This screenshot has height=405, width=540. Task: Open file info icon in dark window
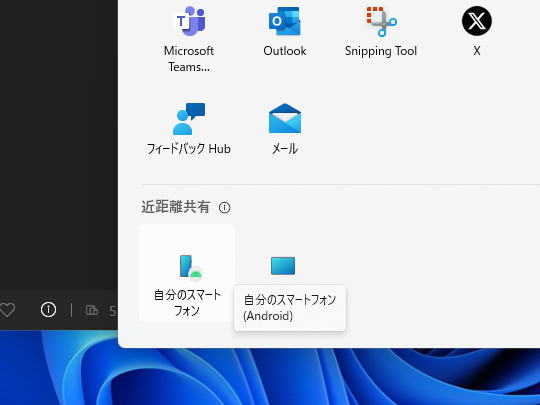tap(48, 310)
